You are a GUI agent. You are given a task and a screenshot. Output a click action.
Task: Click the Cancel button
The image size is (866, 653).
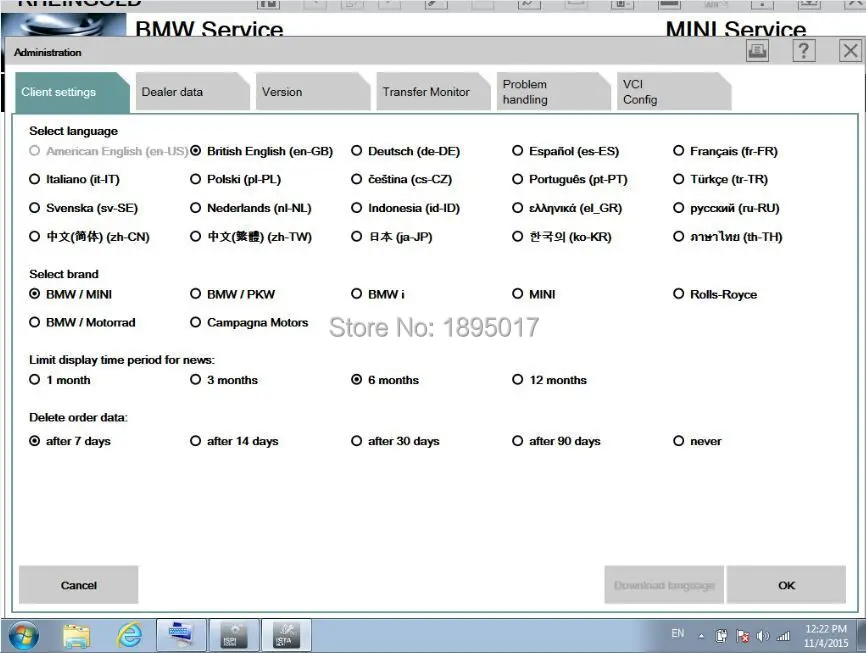(x=78, y=585)
